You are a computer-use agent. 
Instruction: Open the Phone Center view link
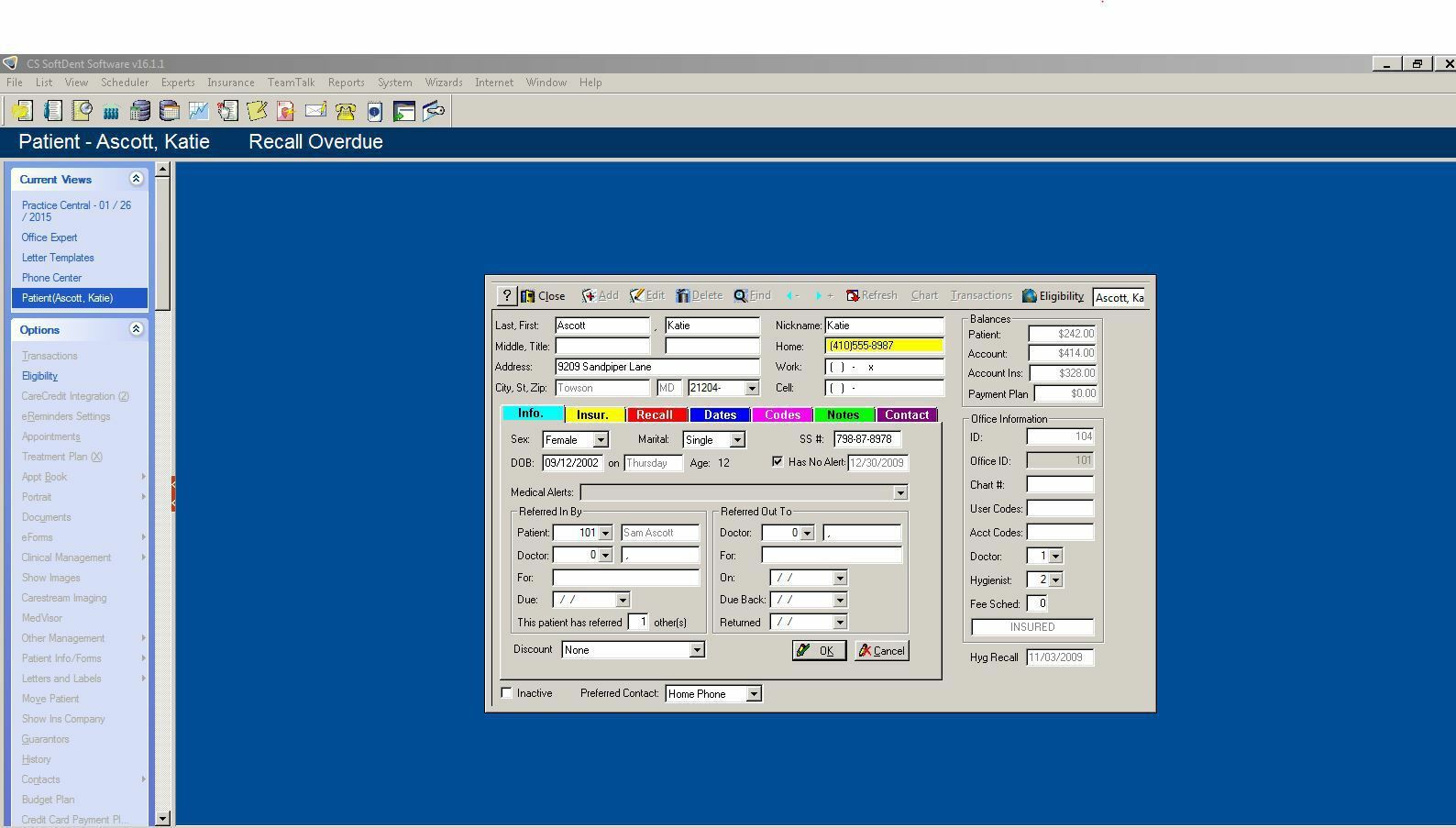click(51, 278)
